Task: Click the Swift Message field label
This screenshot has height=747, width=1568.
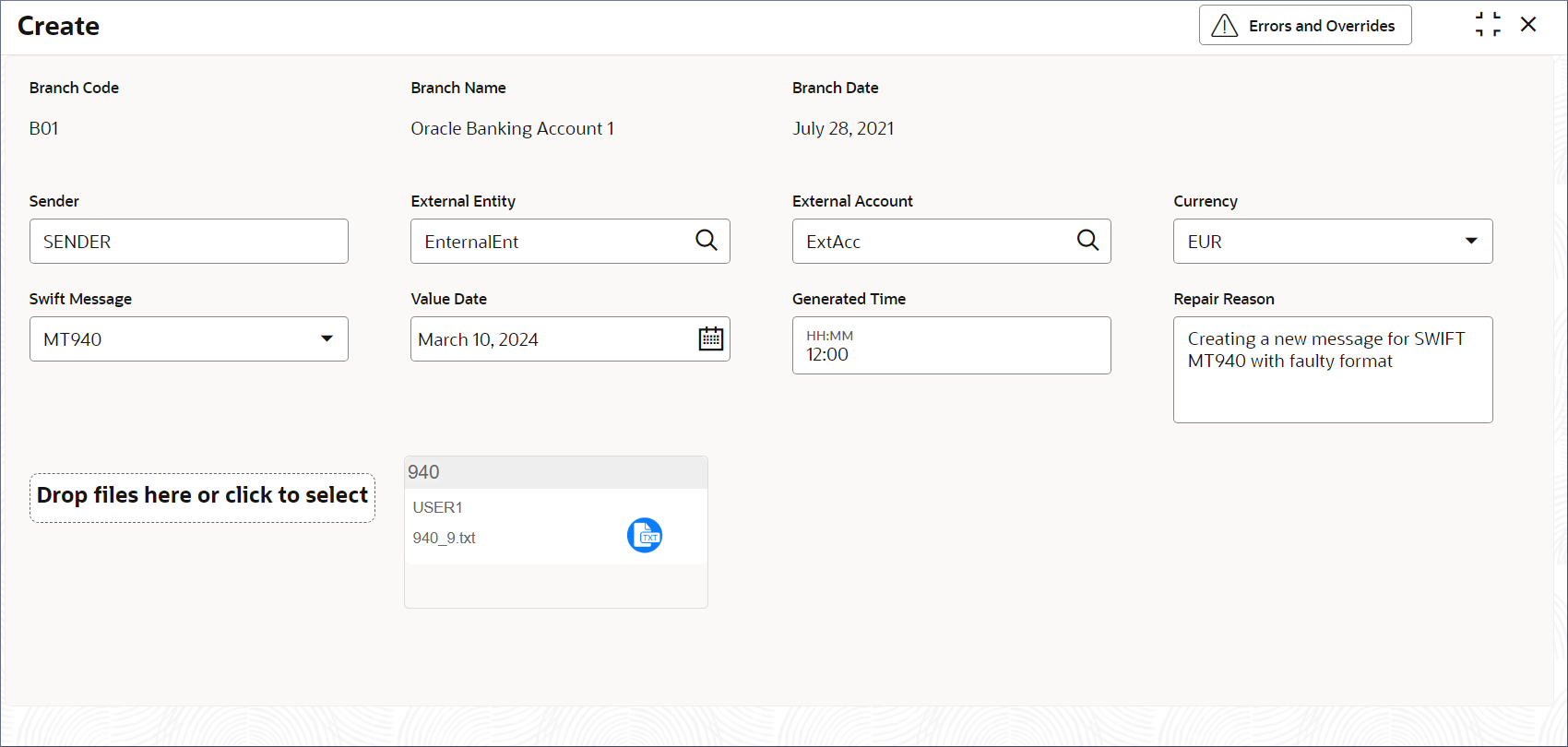Action: (81, 299)
